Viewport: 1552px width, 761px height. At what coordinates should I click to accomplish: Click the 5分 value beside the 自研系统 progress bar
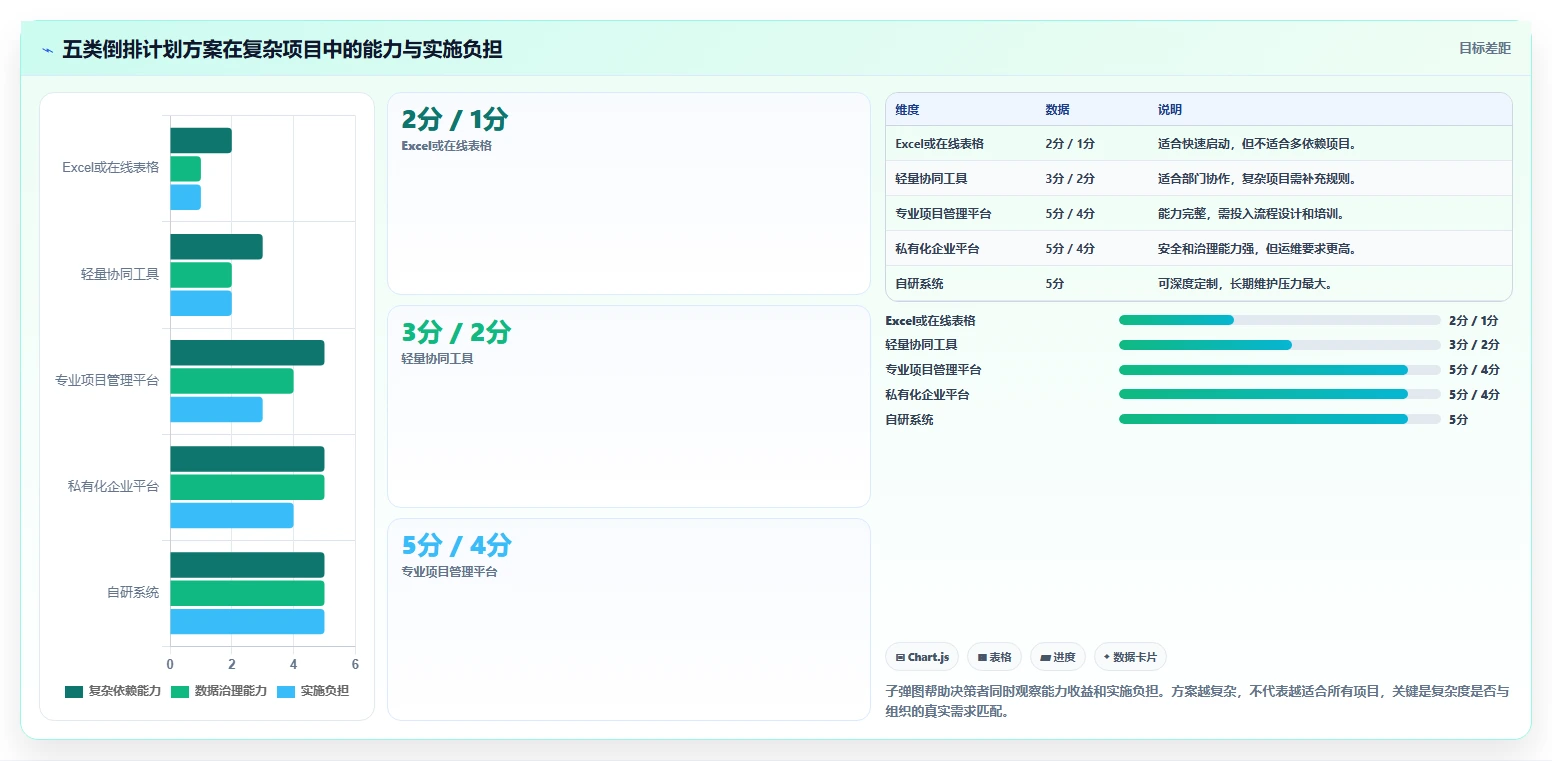pyautogui.click(x=1459, y=420)
